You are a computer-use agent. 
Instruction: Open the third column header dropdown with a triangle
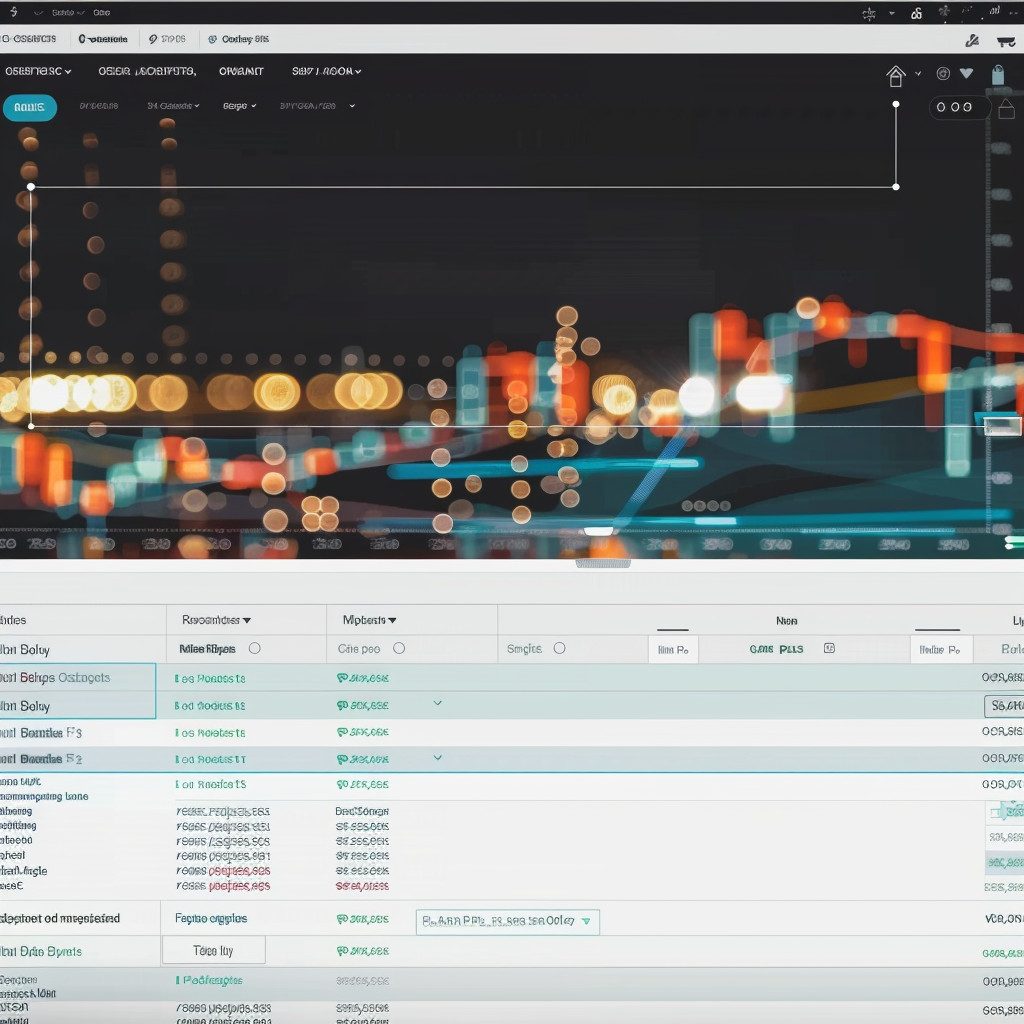tap(369, 620)
